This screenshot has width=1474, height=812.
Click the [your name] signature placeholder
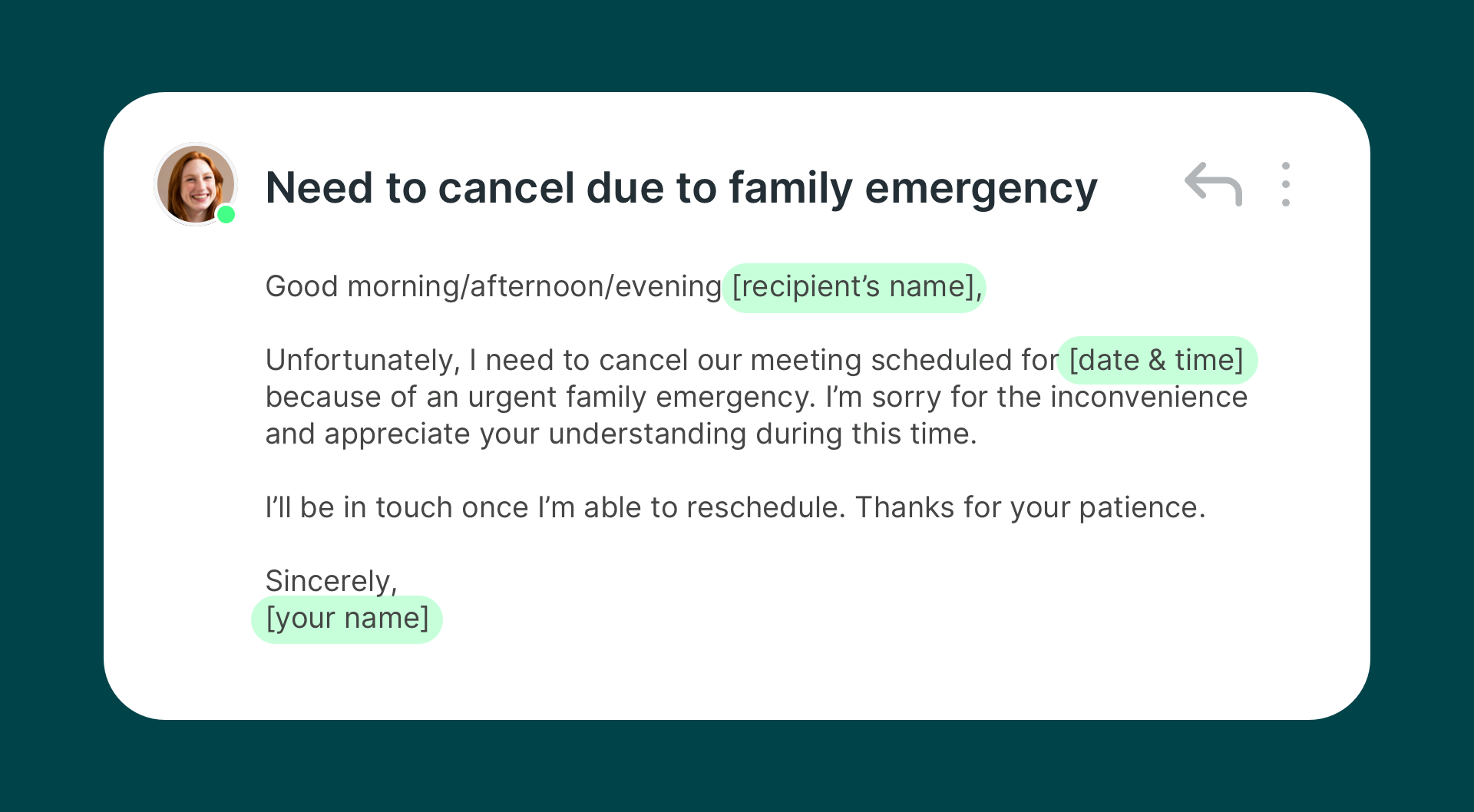pyautogui.click(x=347, y=619)
